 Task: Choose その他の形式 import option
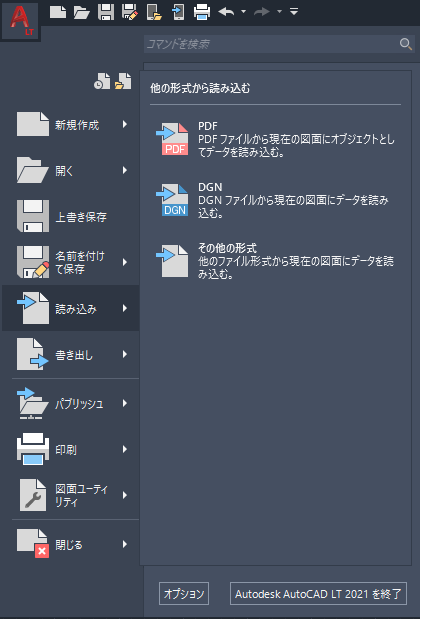tap(276, 261)
